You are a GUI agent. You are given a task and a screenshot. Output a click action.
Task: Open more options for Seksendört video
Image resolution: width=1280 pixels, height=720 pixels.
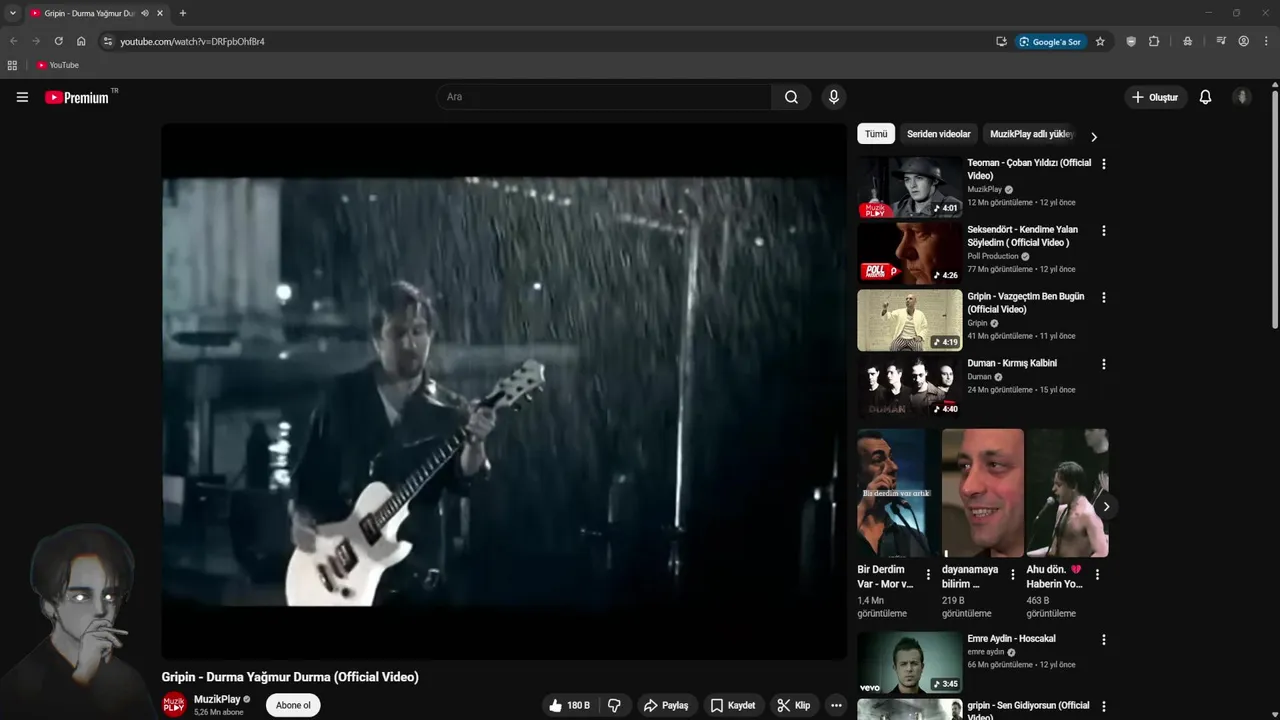(1104, 231)
